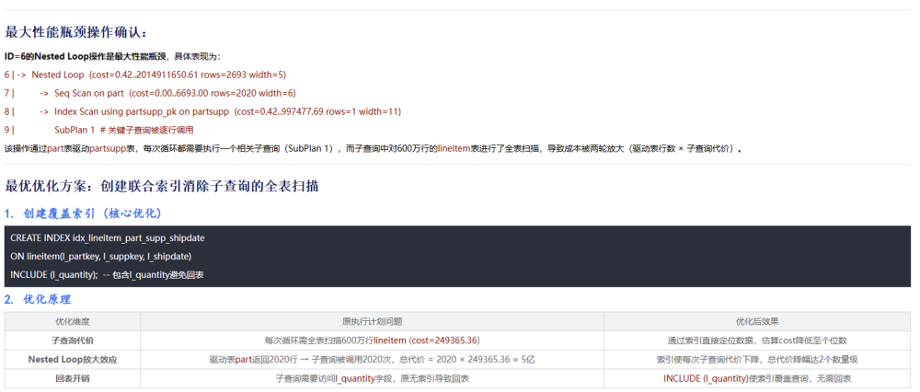The height and width of the screenshot is (392, 920).
Task: Click the 原执行计划问题 column header
Action: 372,322
